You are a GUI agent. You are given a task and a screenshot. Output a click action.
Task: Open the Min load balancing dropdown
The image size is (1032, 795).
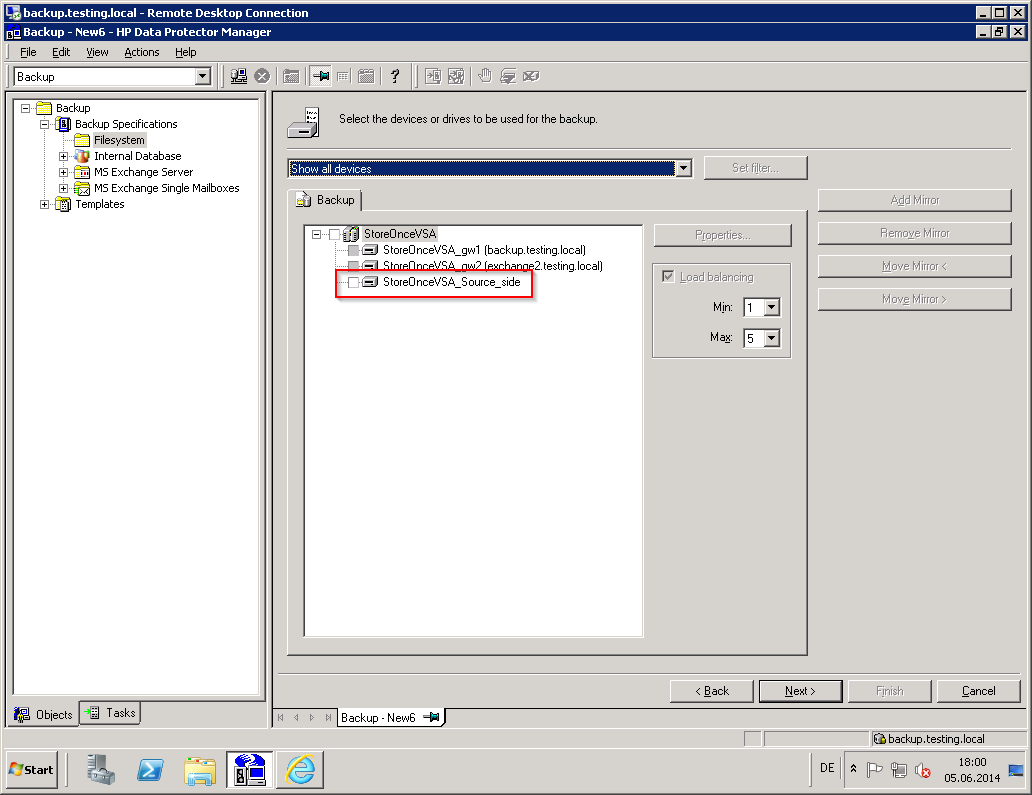tap(772, 307)
